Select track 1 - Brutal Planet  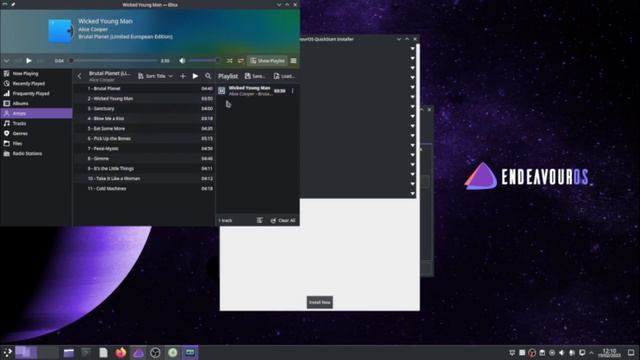144,89
